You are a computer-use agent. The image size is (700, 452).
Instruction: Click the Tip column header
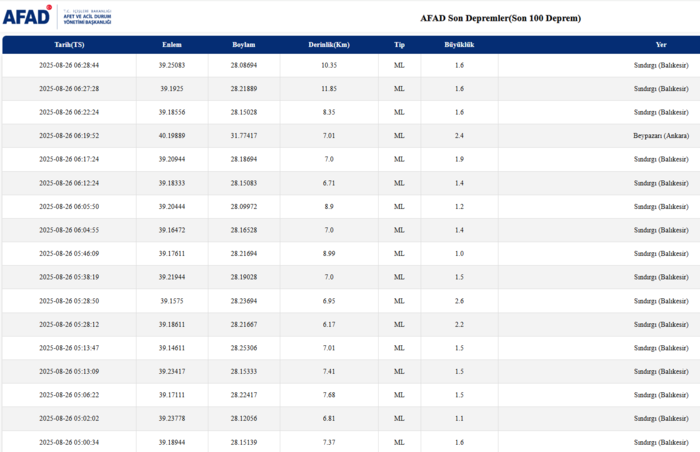399,45
